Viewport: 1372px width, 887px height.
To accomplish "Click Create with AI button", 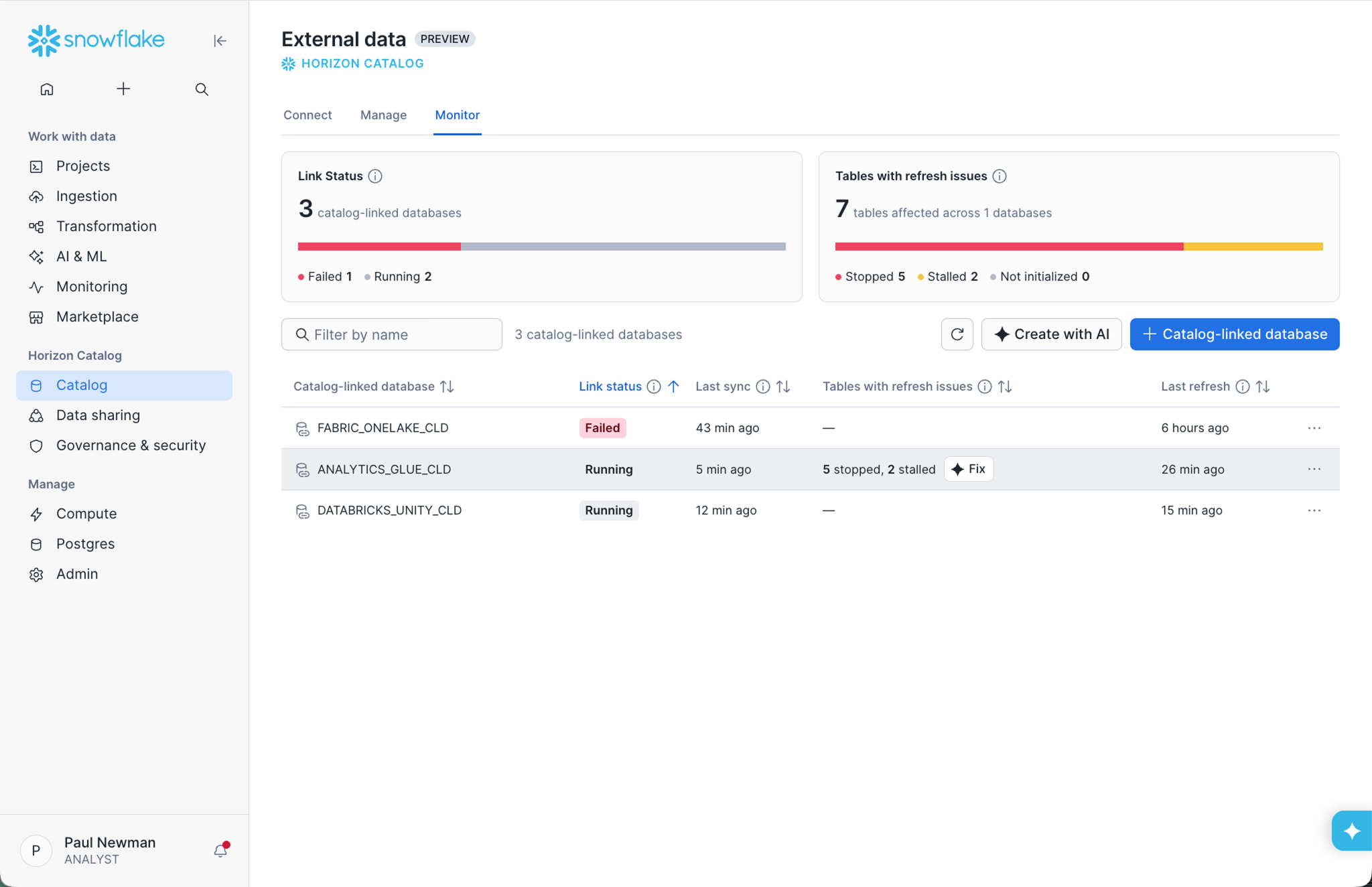I will coord(1052,334).
